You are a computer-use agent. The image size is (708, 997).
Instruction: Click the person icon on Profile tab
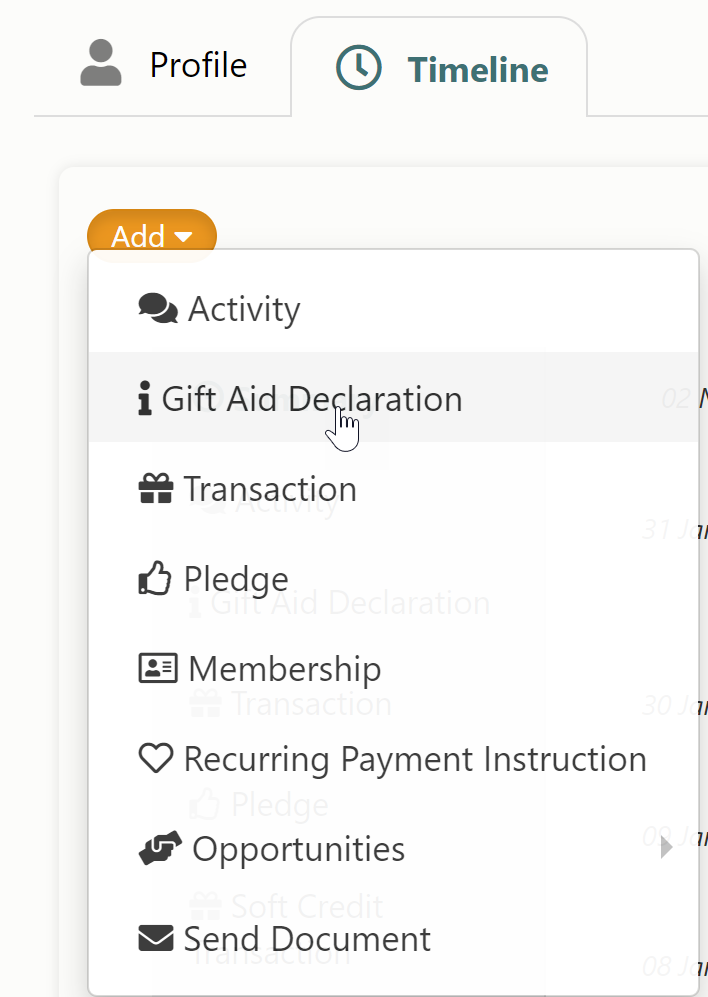(x=101, y=62)
